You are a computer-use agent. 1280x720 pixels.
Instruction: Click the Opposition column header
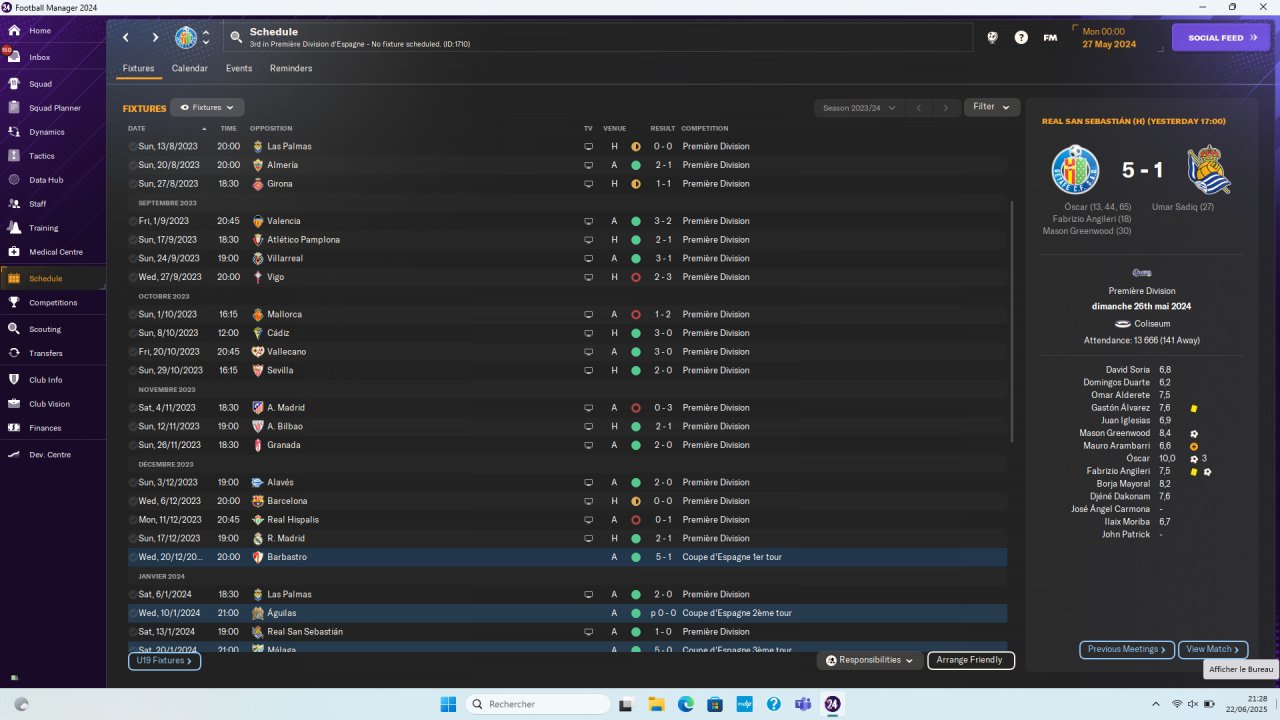click(271, 128)
